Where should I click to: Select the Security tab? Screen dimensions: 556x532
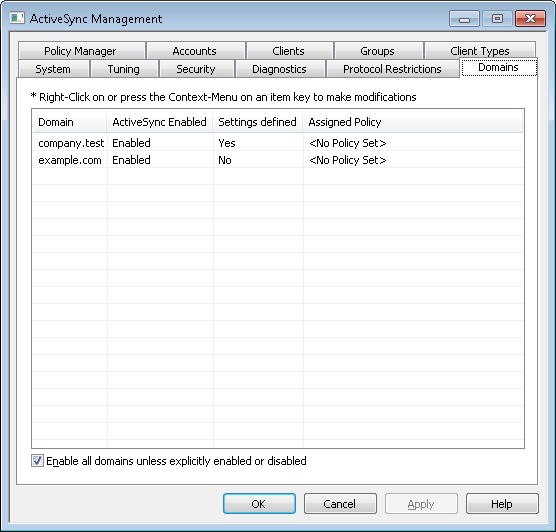[196, 68]
